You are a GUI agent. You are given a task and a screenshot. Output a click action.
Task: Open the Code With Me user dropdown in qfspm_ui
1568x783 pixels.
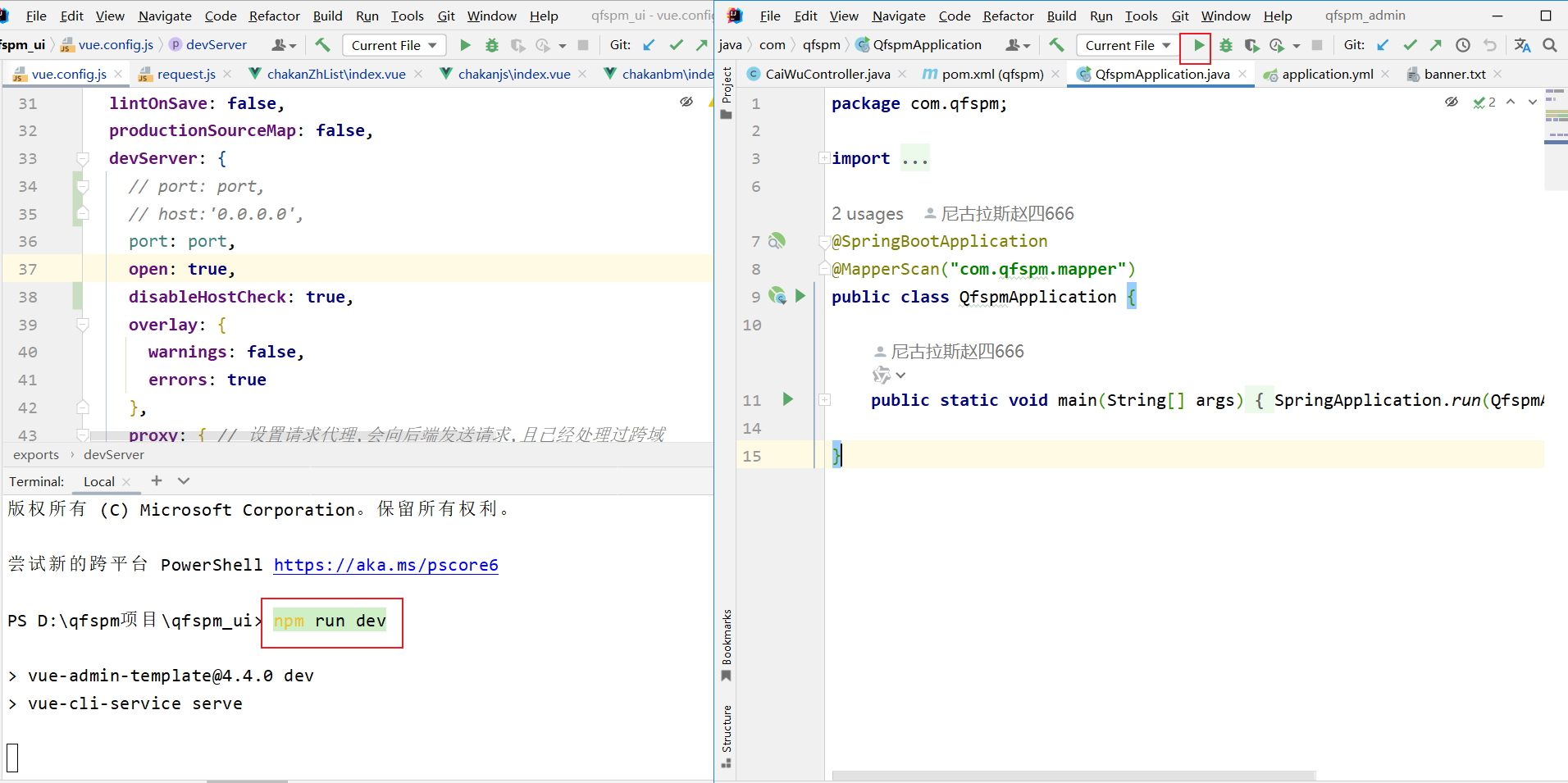284,45
